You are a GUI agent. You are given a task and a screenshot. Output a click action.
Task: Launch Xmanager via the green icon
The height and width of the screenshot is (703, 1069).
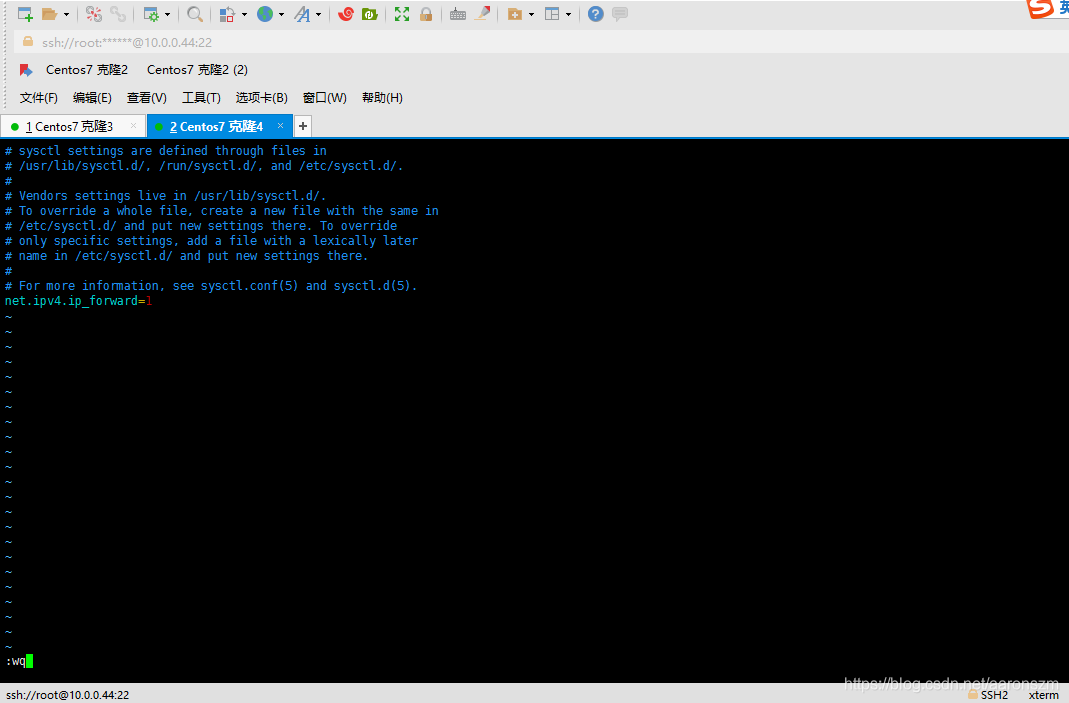370,14
